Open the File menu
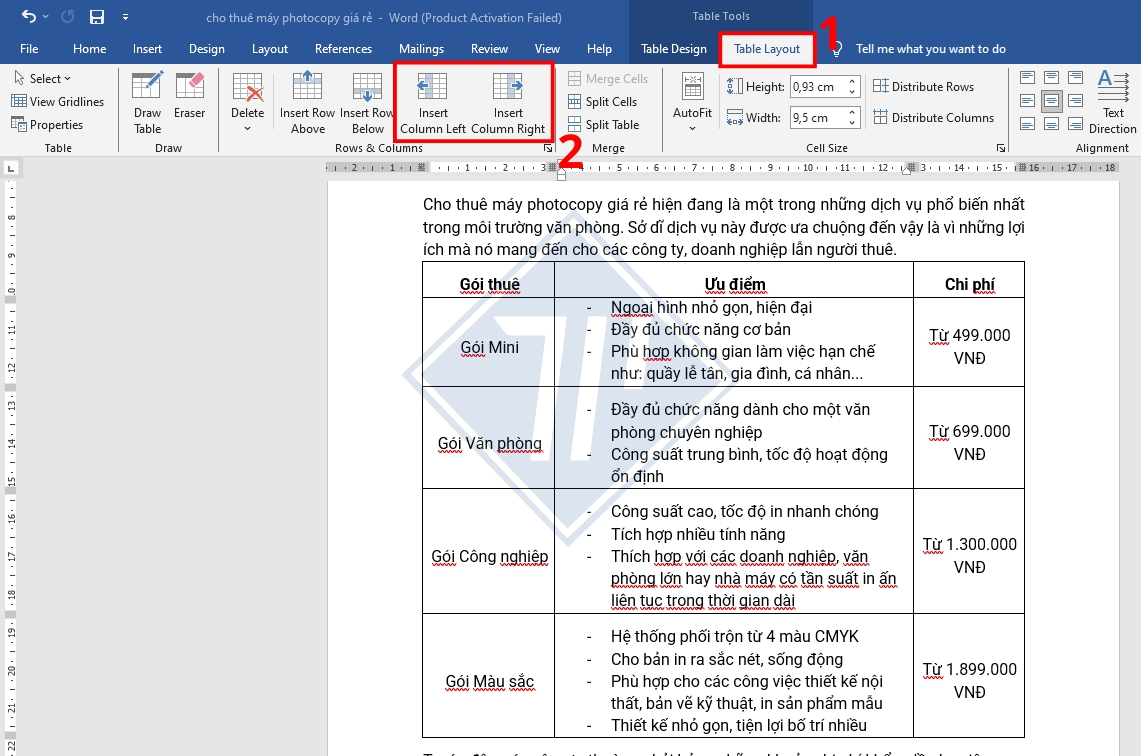This screenshot has height=756, width=1141. coord(29,49)
